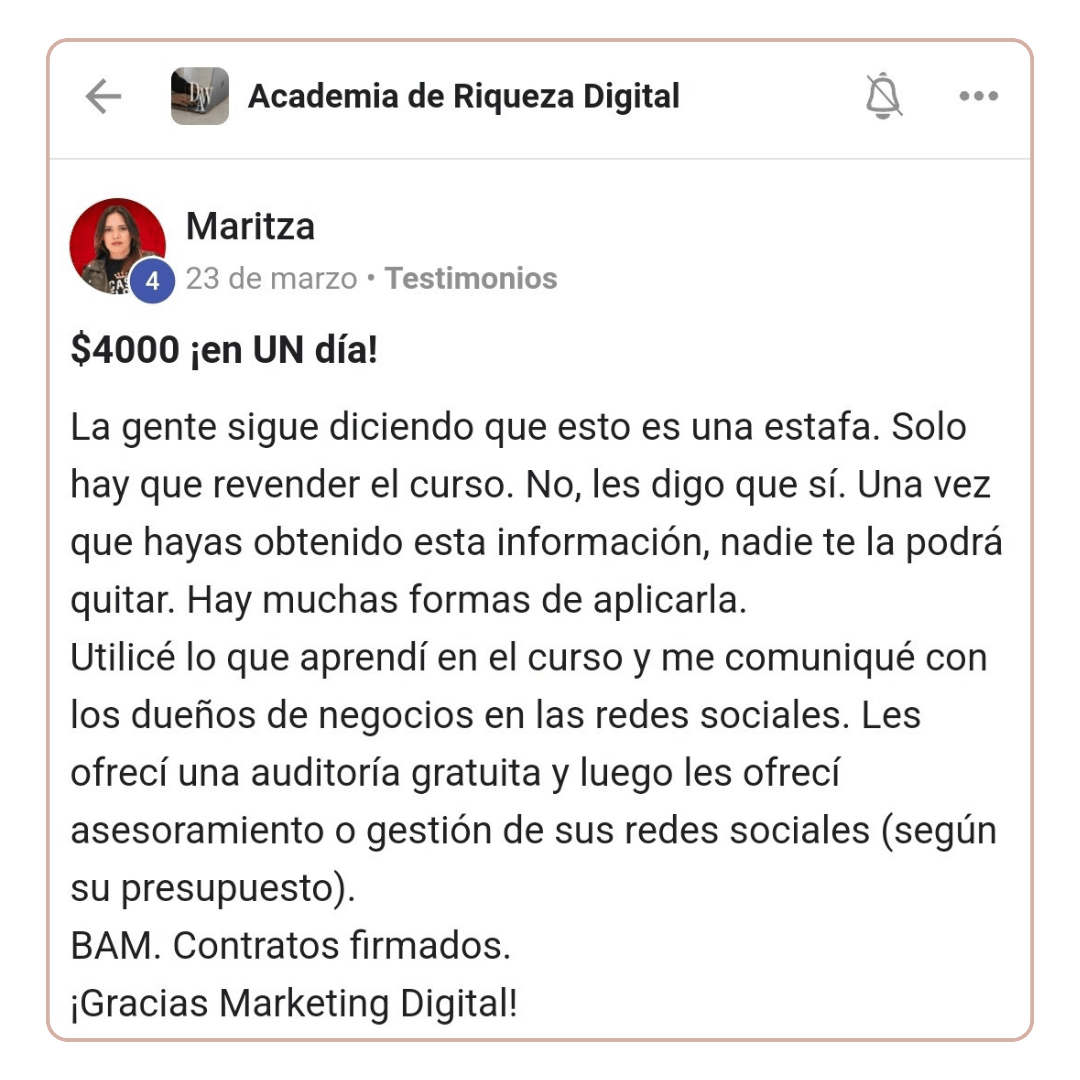Click the line starting asesoramiento o gestión
This screenshot has width=1080, height=1080.
pyautogui.click(x=534, y=831)
